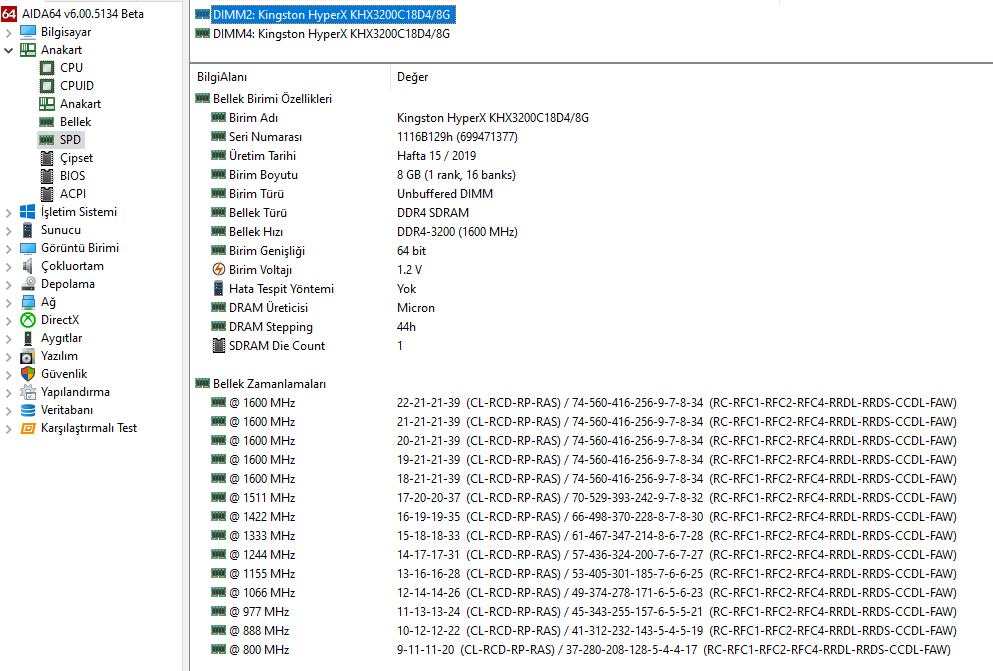Click the AIDA64 root icon in the tree
993x671 pixels.
pyautogui.click(x=9, y=13)
